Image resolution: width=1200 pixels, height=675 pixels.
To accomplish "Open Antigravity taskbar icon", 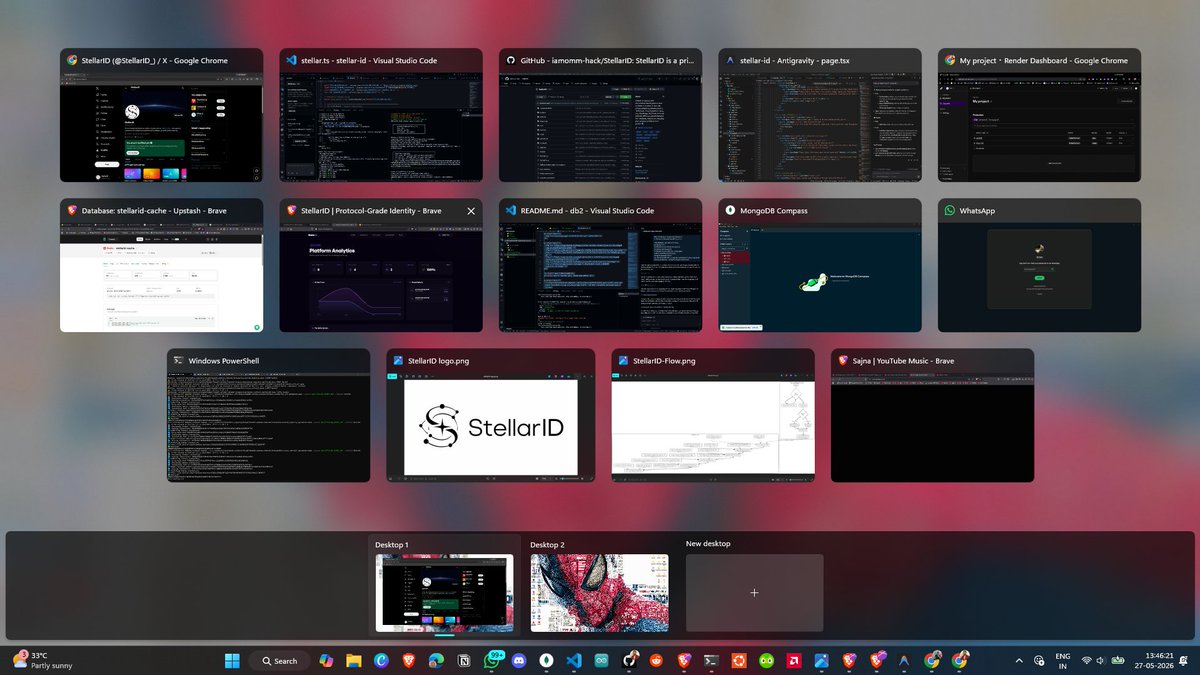I will pos(904,660).
